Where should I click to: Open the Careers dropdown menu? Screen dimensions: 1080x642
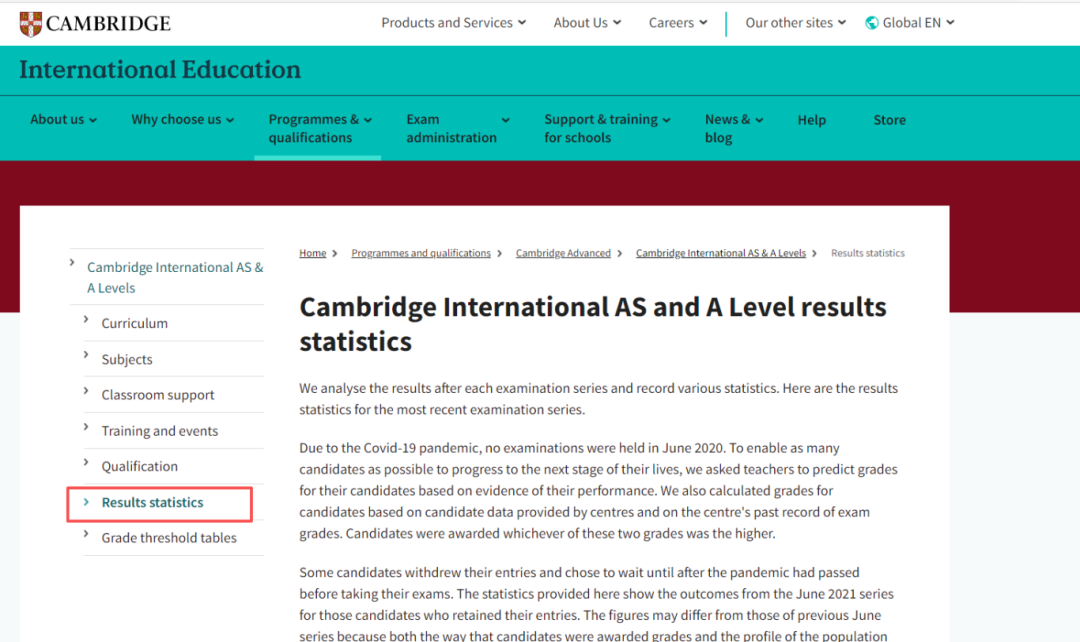pos(678,23)
